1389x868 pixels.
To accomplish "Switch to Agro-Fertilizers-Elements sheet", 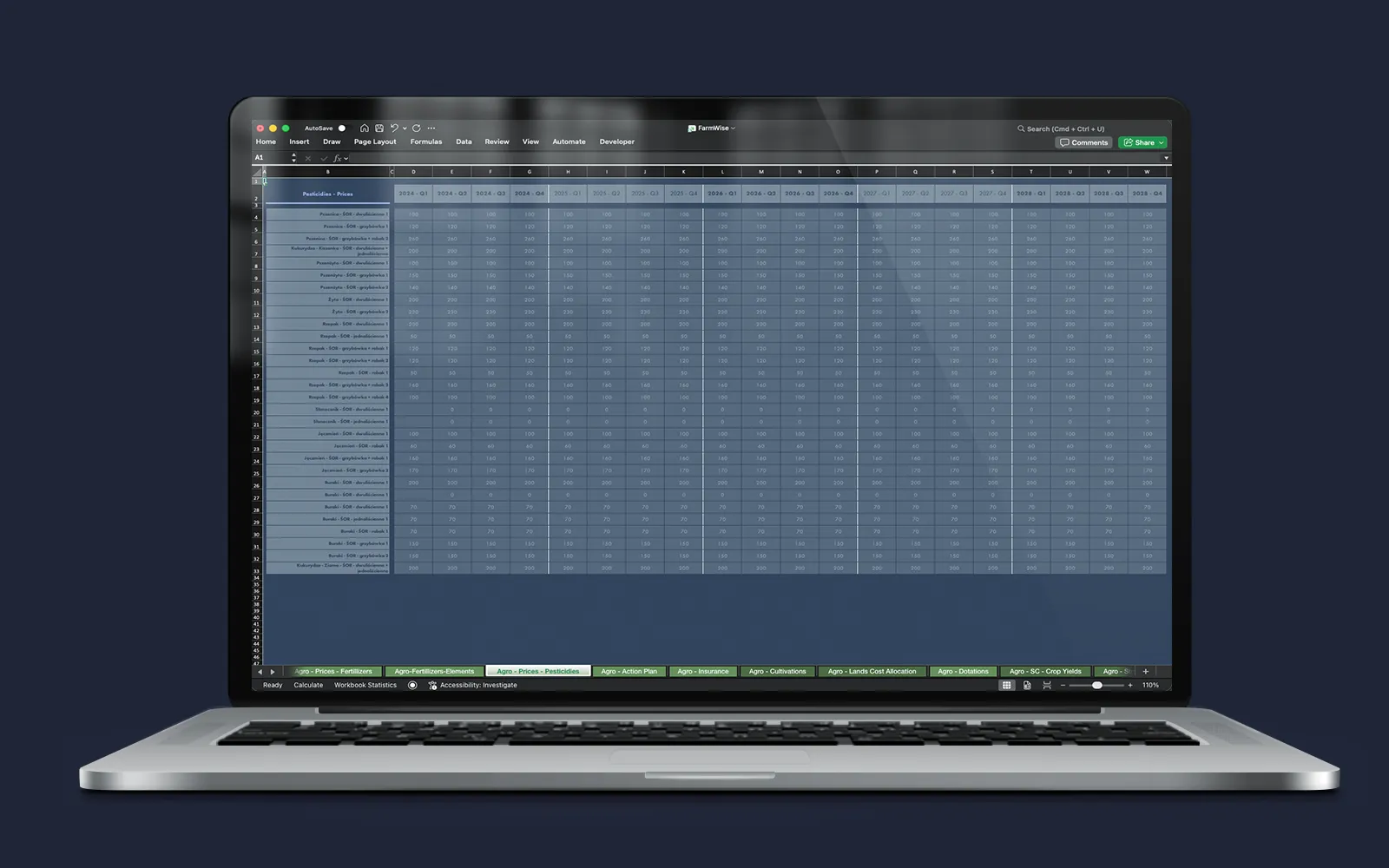I will point(434,671).
